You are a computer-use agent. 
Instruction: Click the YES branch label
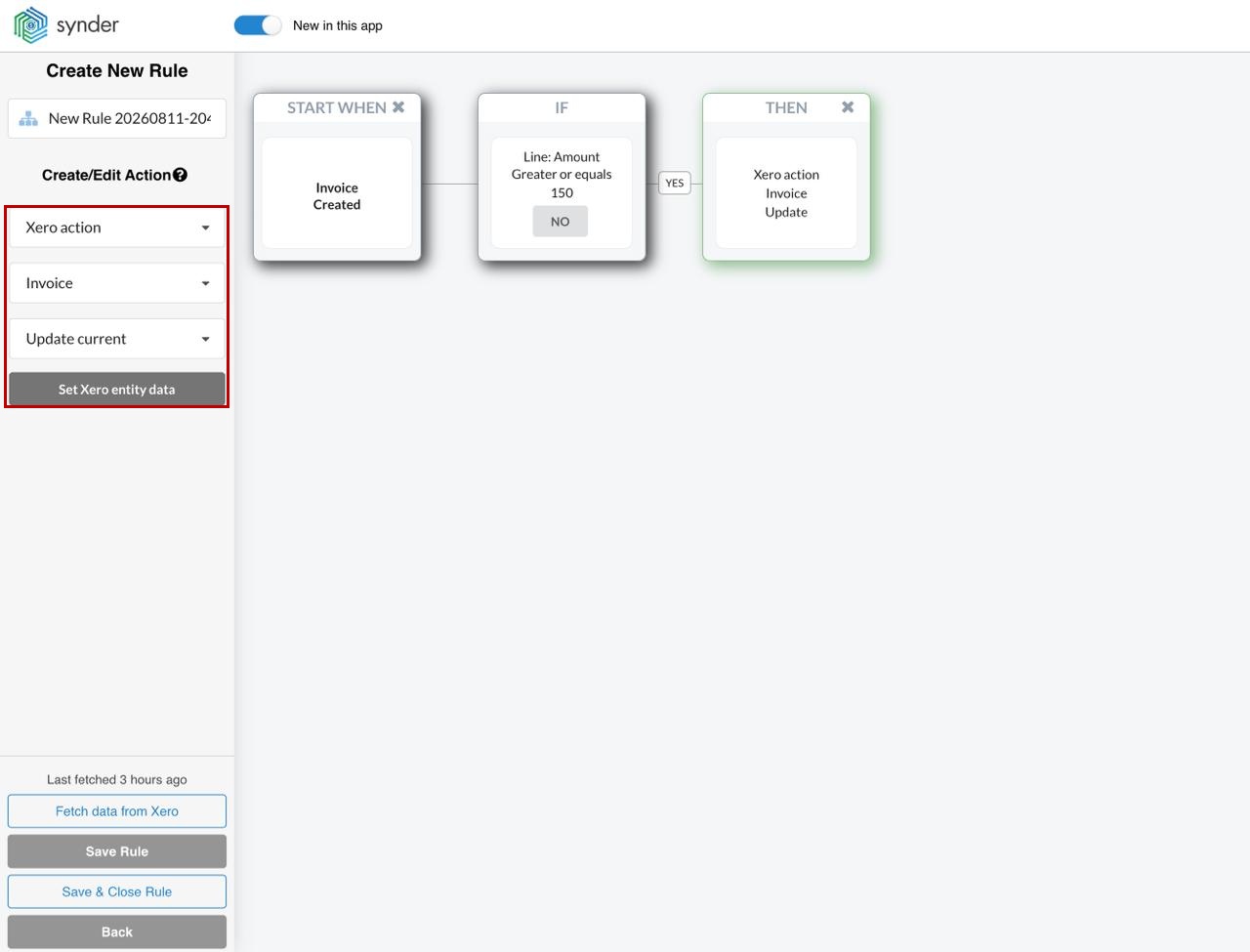pos(675,183)
